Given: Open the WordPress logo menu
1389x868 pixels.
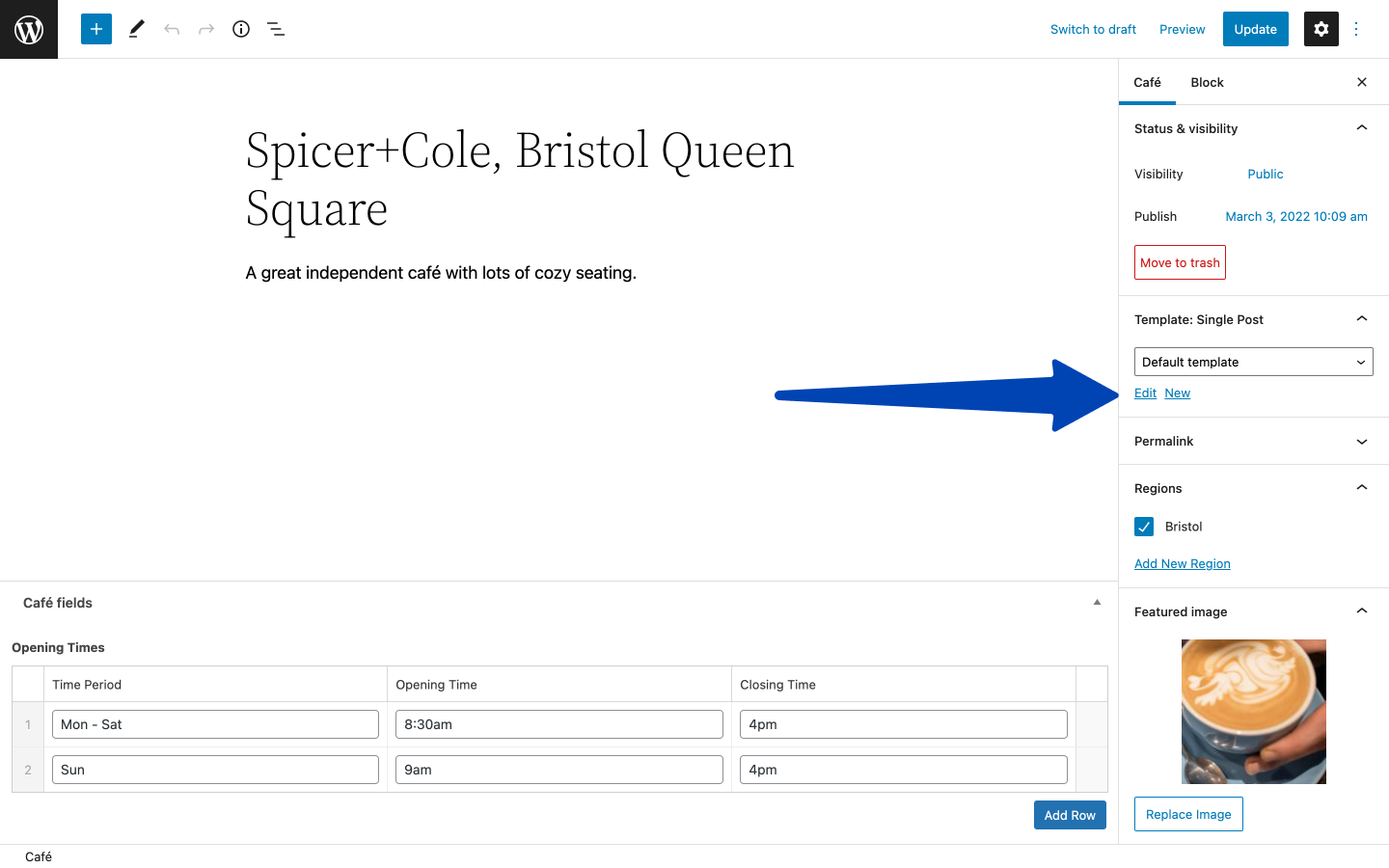Looking at the screenshot, I should (x=29, y=29).
